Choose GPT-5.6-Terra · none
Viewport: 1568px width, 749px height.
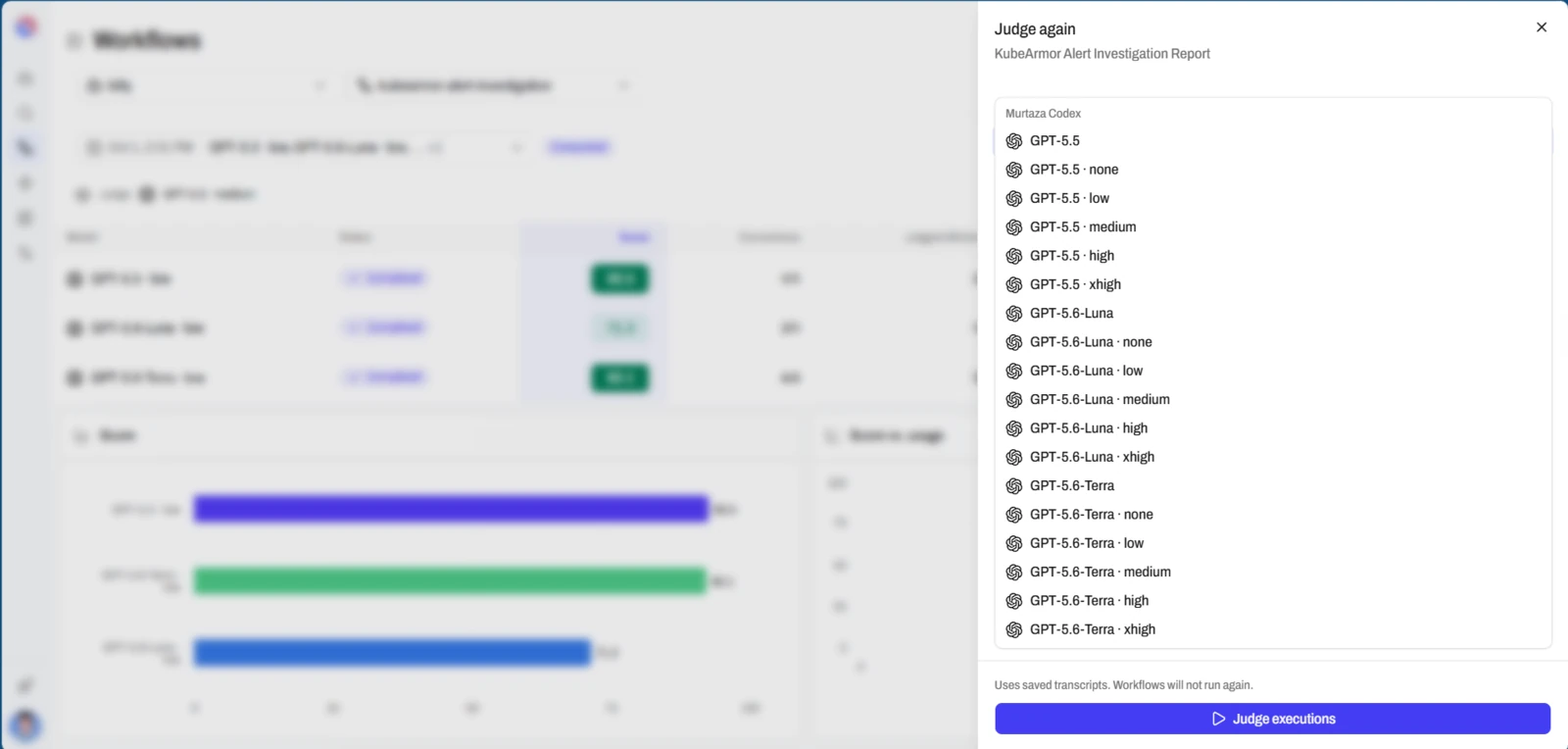click(1273, 515)
